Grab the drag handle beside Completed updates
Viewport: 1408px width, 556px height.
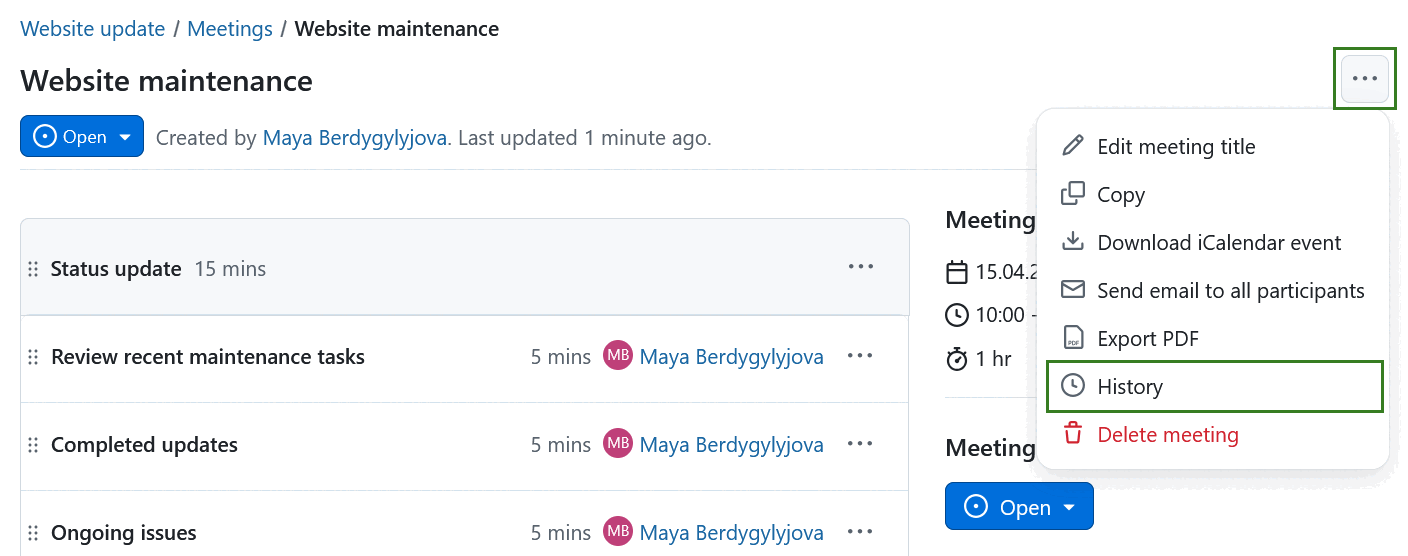click(33, 445)
